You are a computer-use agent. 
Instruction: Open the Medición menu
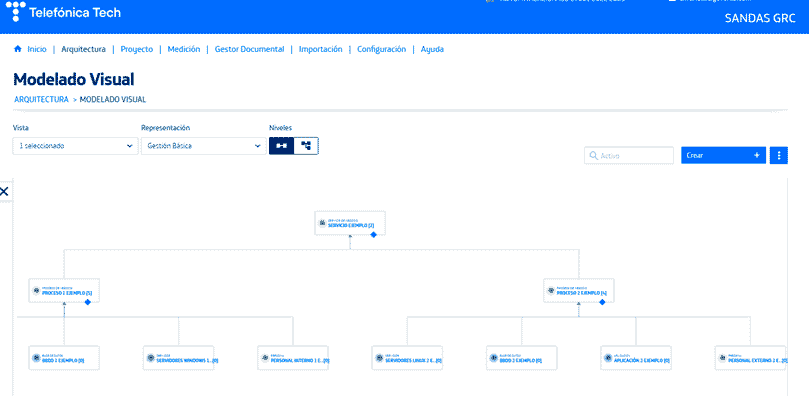pos(184,50)
